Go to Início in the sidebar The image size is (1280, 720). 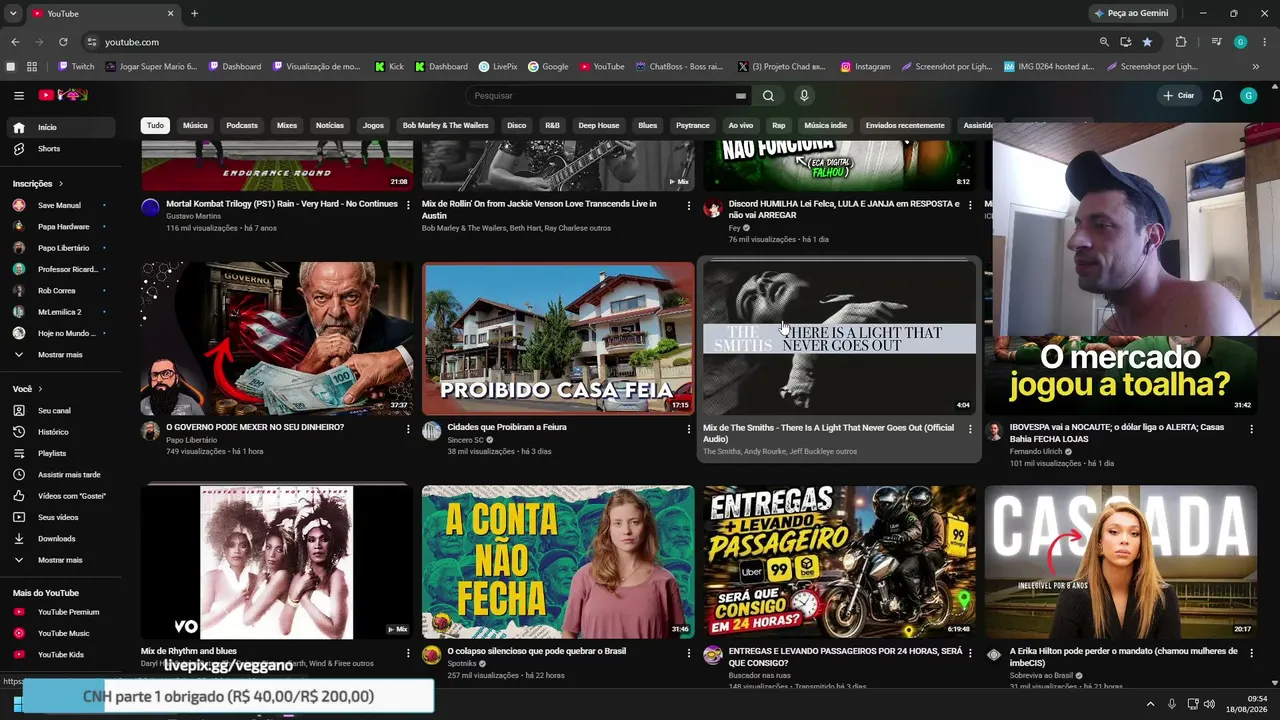click(61, 128)
